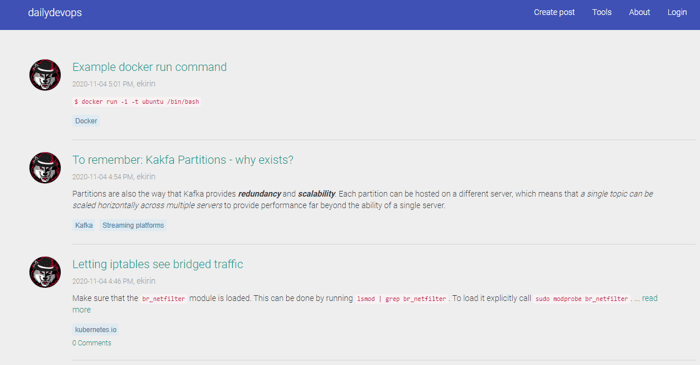This screenshot has height=365, width=700.
Task: Filter by Streaming platforms tag
Action: (x=133, y=225)
